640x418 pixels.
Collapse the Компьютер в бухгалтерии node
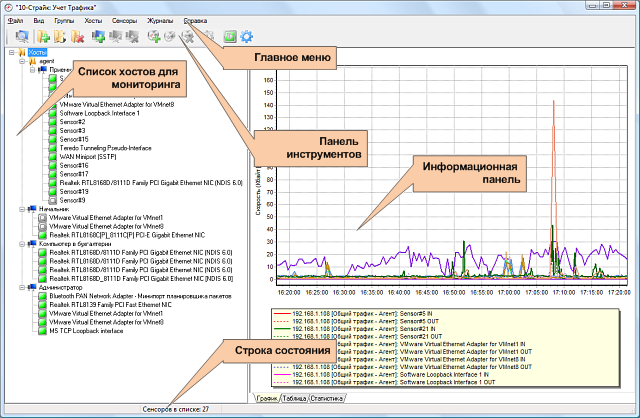tap(21, 243)
